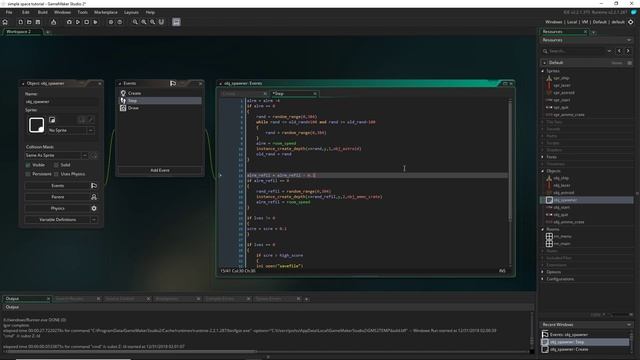Open the File menu
The height and width of the screenshot is (360, 640).
[9, 12]
